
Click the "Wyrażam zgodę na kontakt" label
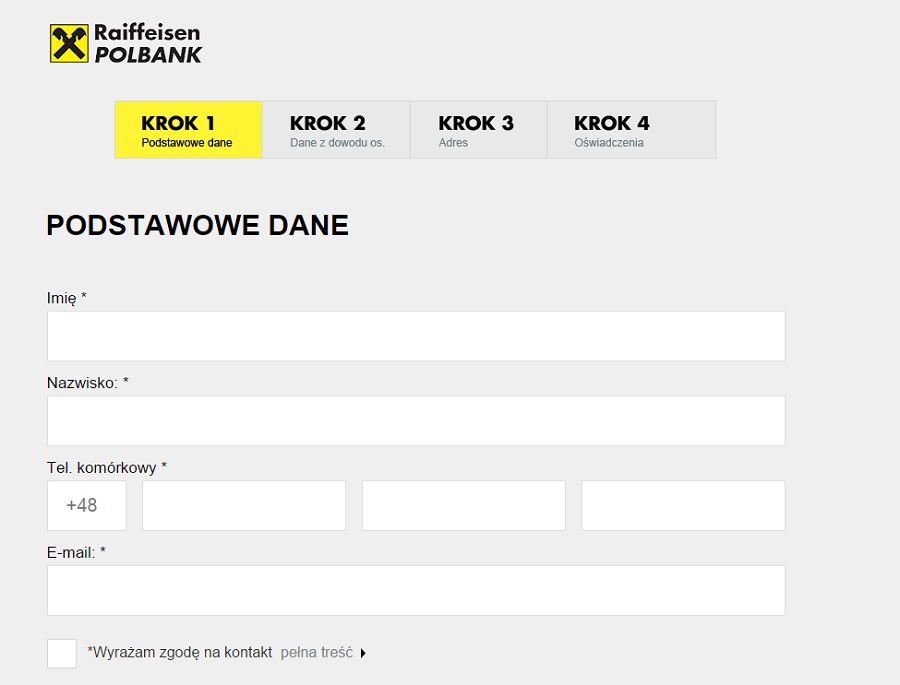tap(180, 653)
